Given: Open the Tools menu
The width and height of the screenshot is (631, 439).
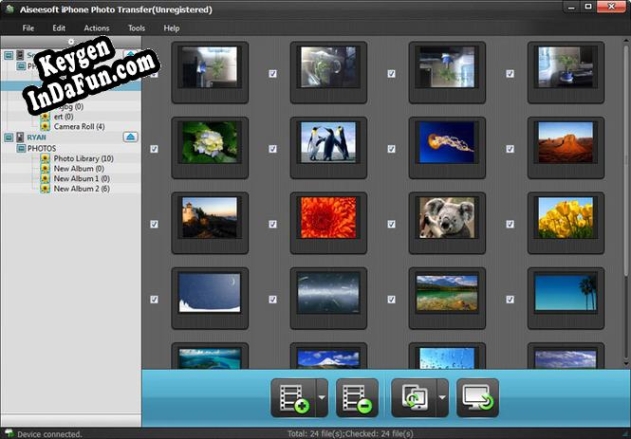Looking at the screenshot, I should 136,28.
